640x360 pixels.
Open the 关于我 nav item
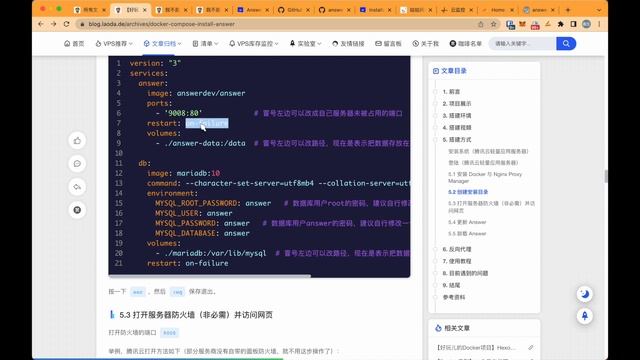click(x=425, y=43)
